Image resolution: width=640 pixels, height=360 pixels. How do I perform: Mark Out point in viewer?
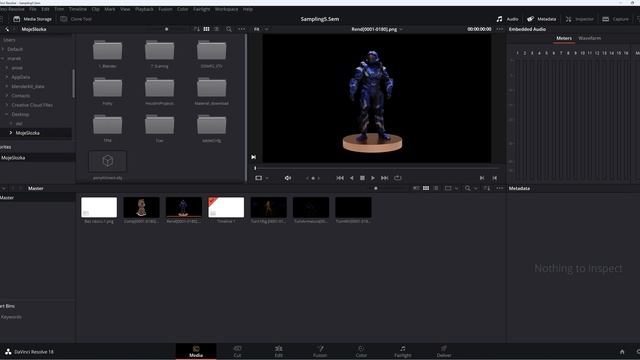495,178
